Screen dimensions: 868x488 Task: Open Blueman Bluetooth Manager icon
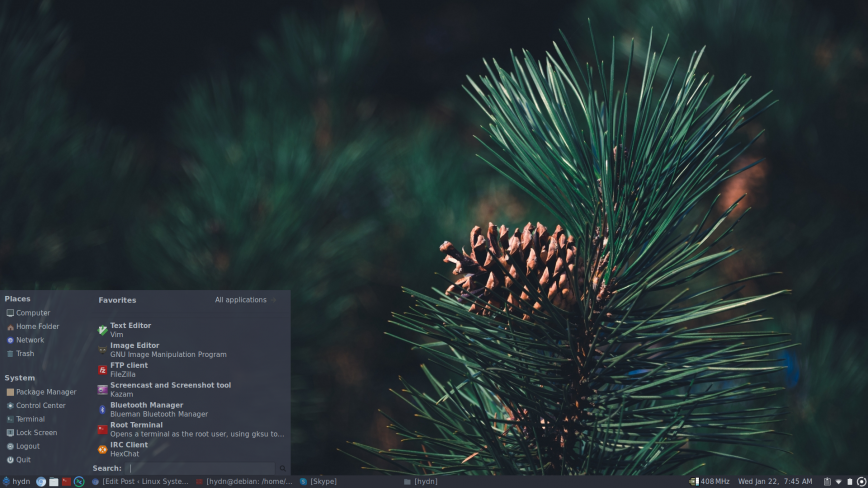[x=102, y=409]
